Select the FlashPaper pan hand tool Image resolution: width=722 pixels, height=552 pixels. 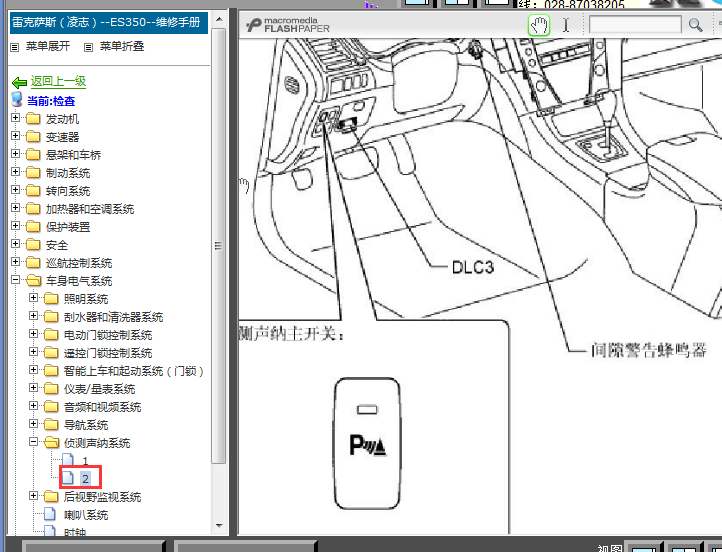[539, 25]
